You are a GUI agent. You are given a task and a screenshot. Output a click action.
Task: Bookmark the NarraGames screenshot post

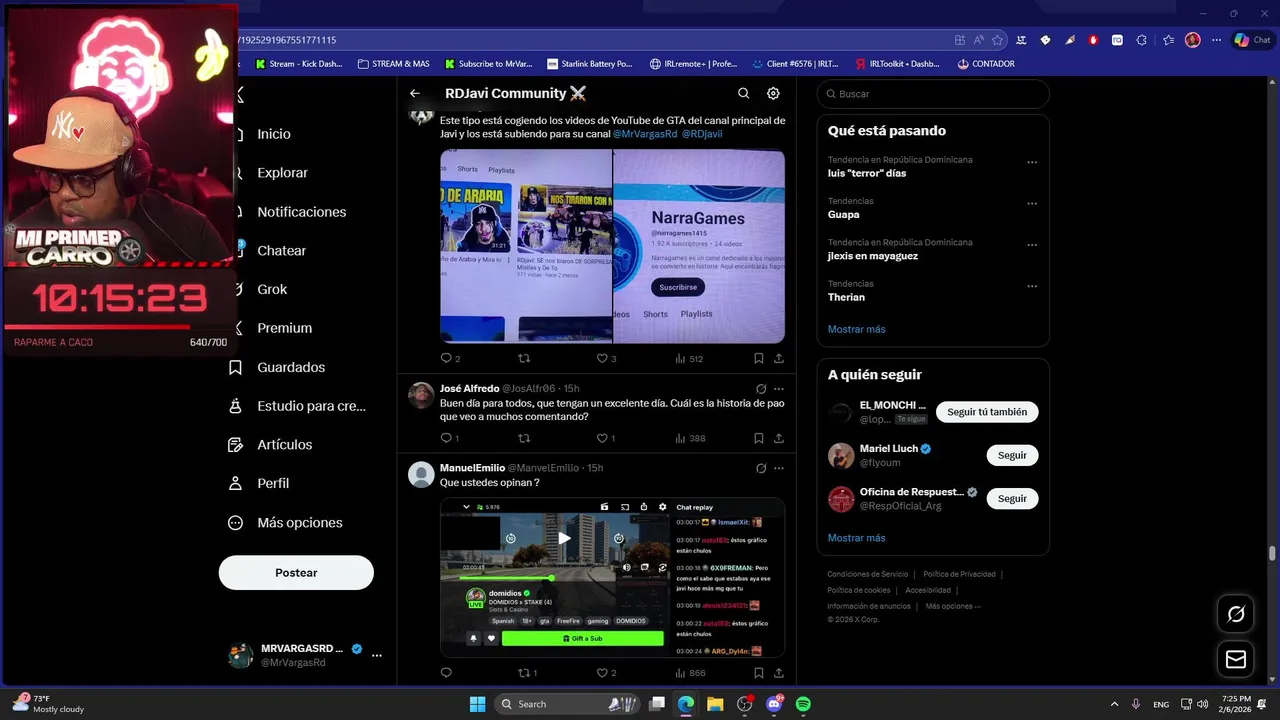tap(759, 358)
